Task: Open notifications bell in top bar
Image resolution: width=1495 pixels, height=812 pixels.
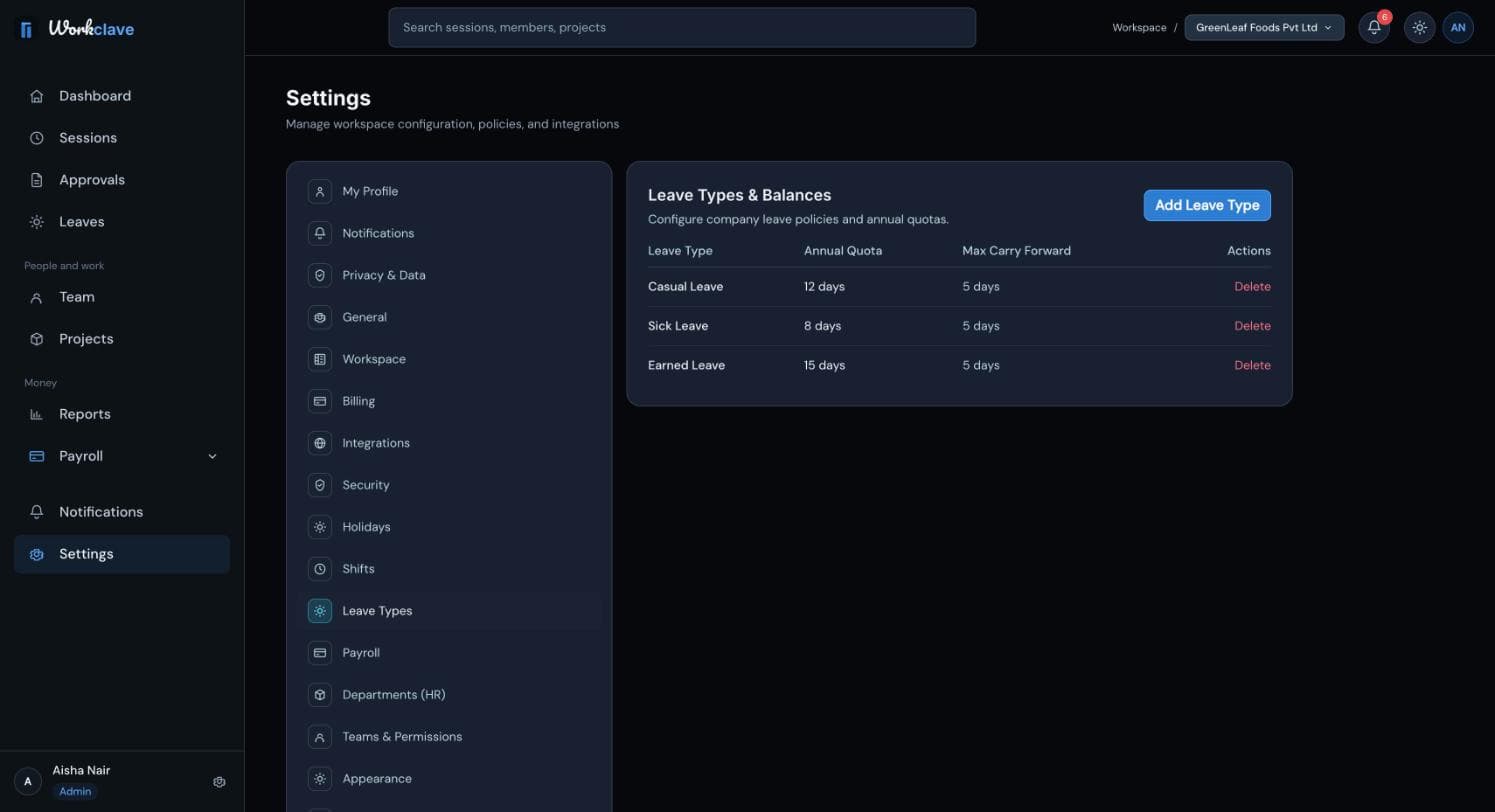Action: point(1374,28)
